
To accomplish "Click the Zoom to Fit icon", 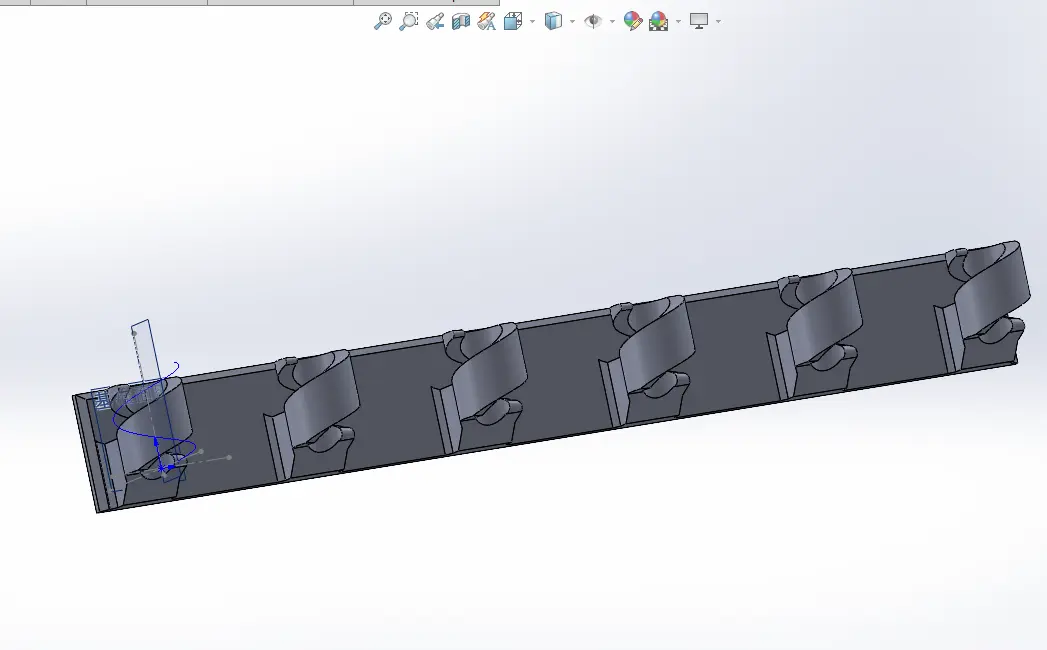I will 383,21.
